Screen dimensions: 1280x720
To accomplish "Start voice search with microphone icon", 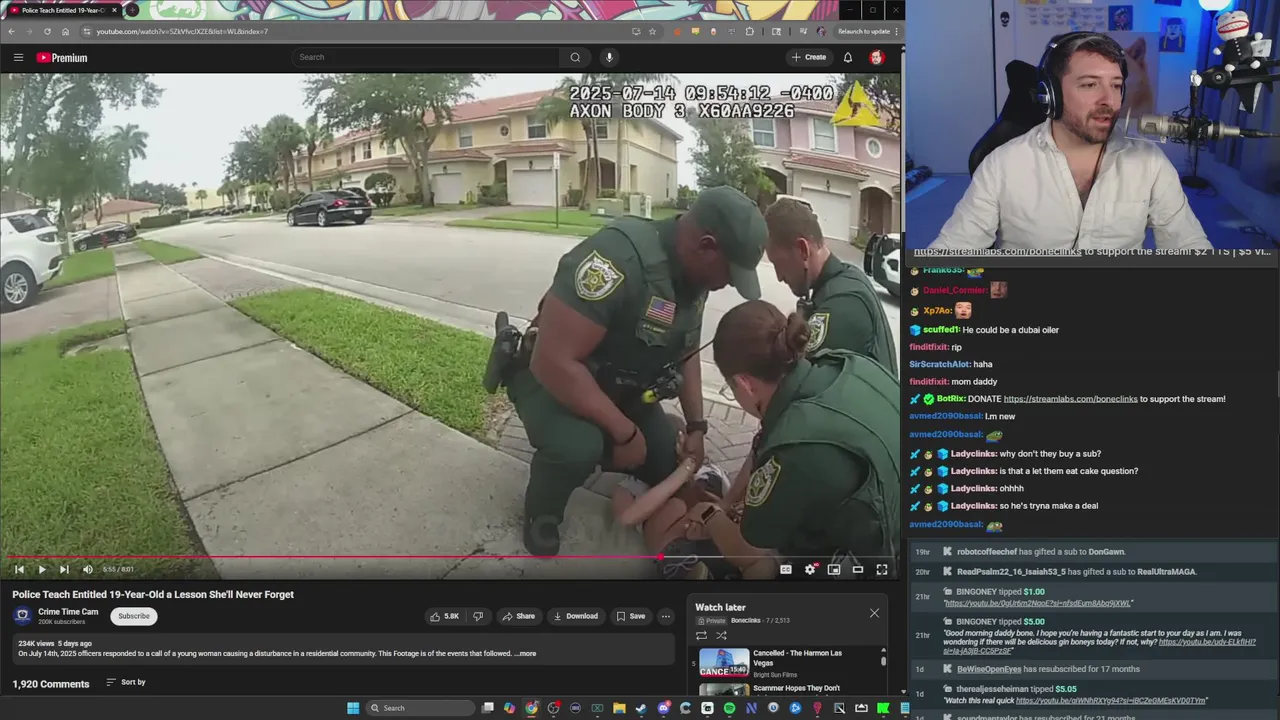I will coord(609,57).
